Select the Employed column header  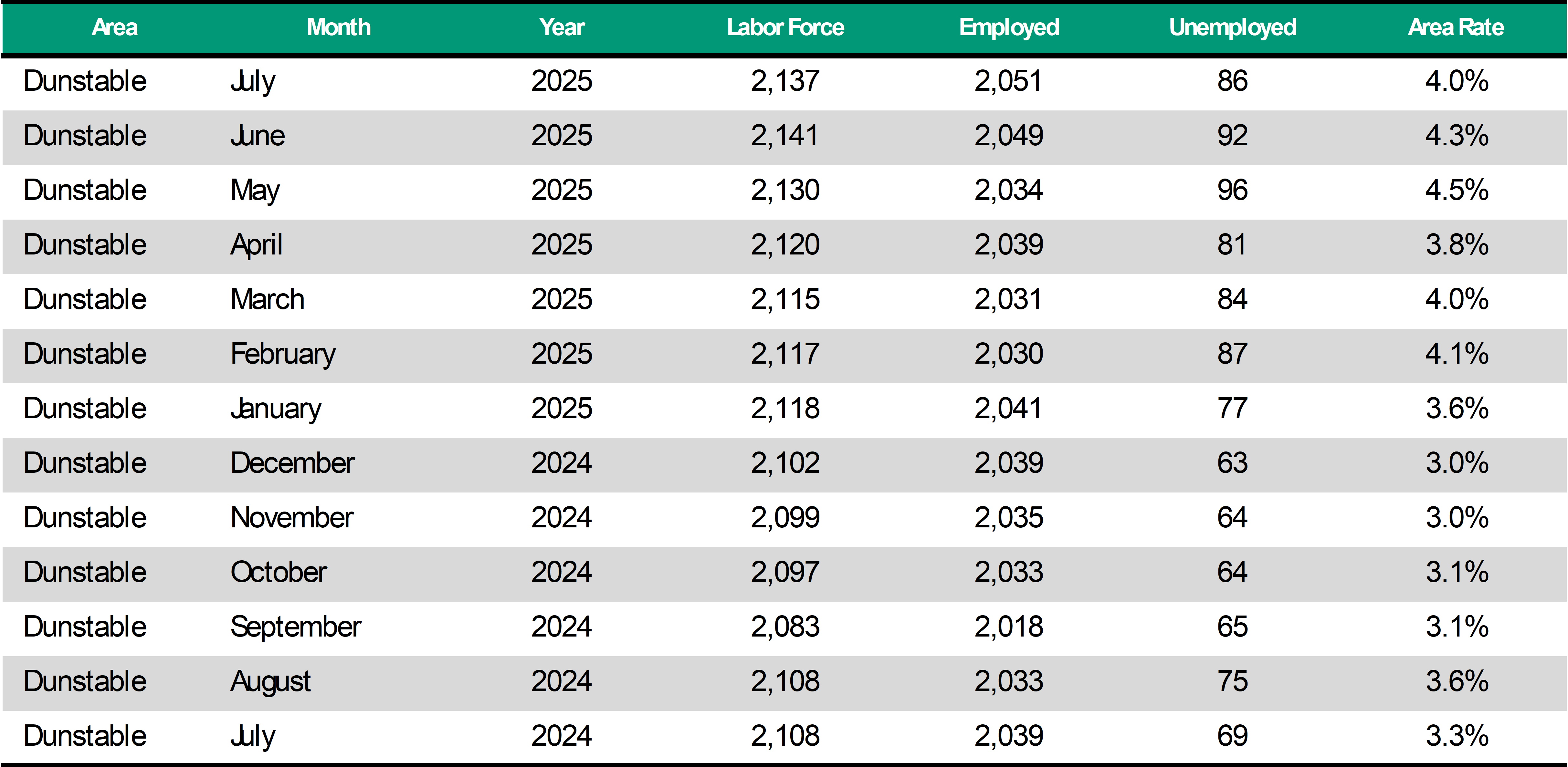click(x=1009, y=27)
